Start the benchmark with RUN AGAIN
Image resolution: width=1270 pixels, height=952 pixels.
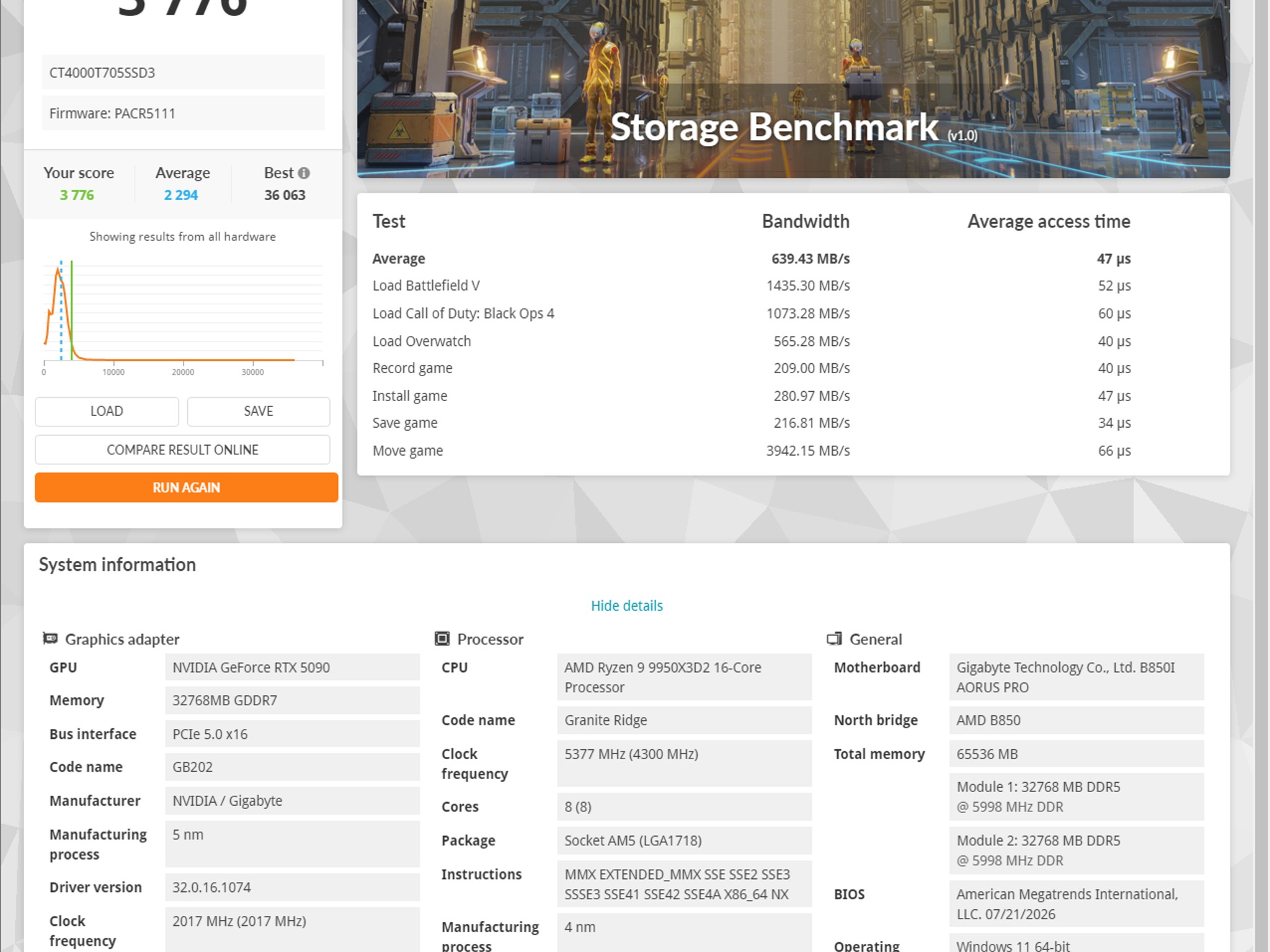186,487
